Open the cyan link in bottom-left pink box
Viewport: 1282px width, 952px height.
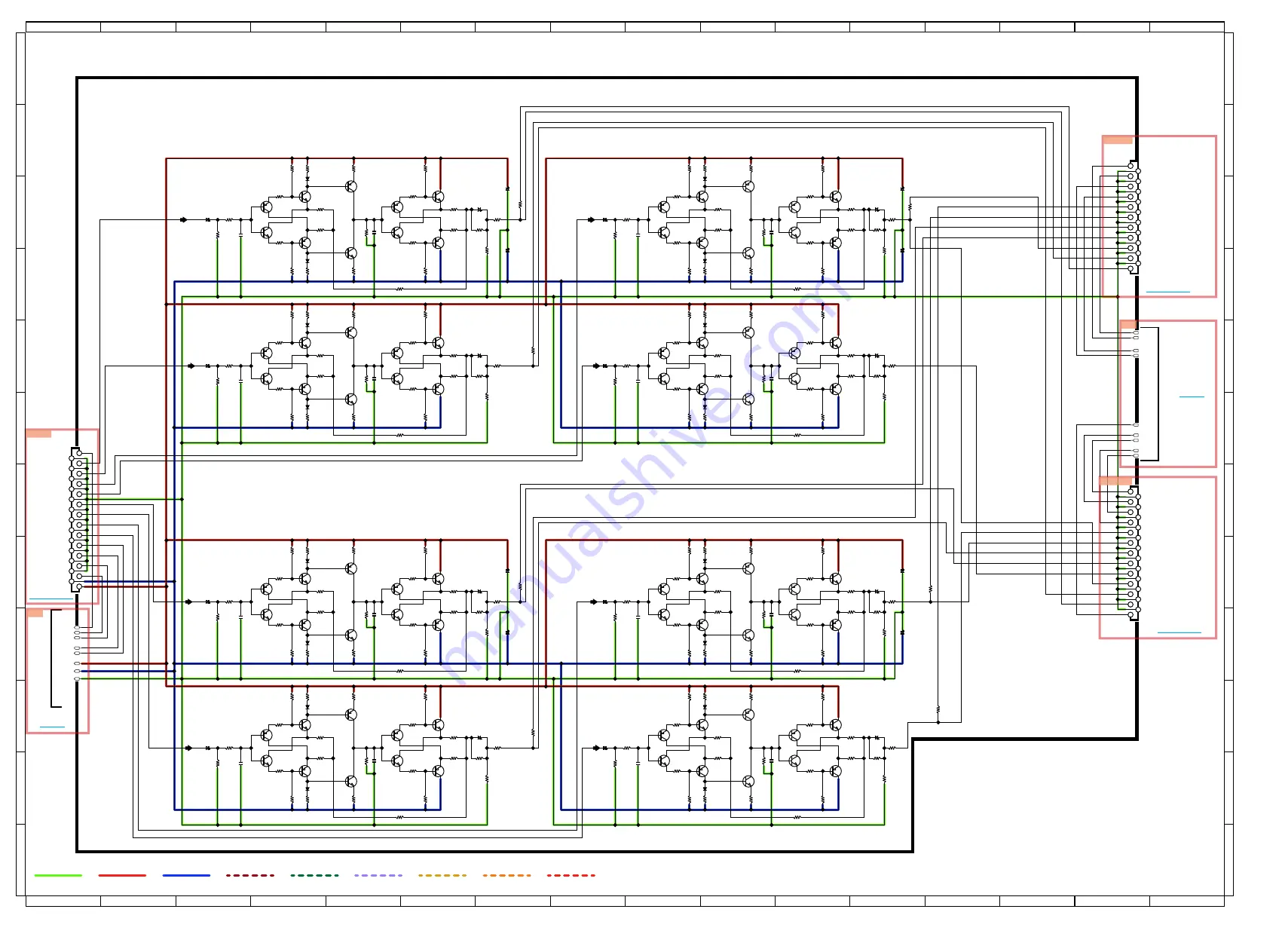52,727
